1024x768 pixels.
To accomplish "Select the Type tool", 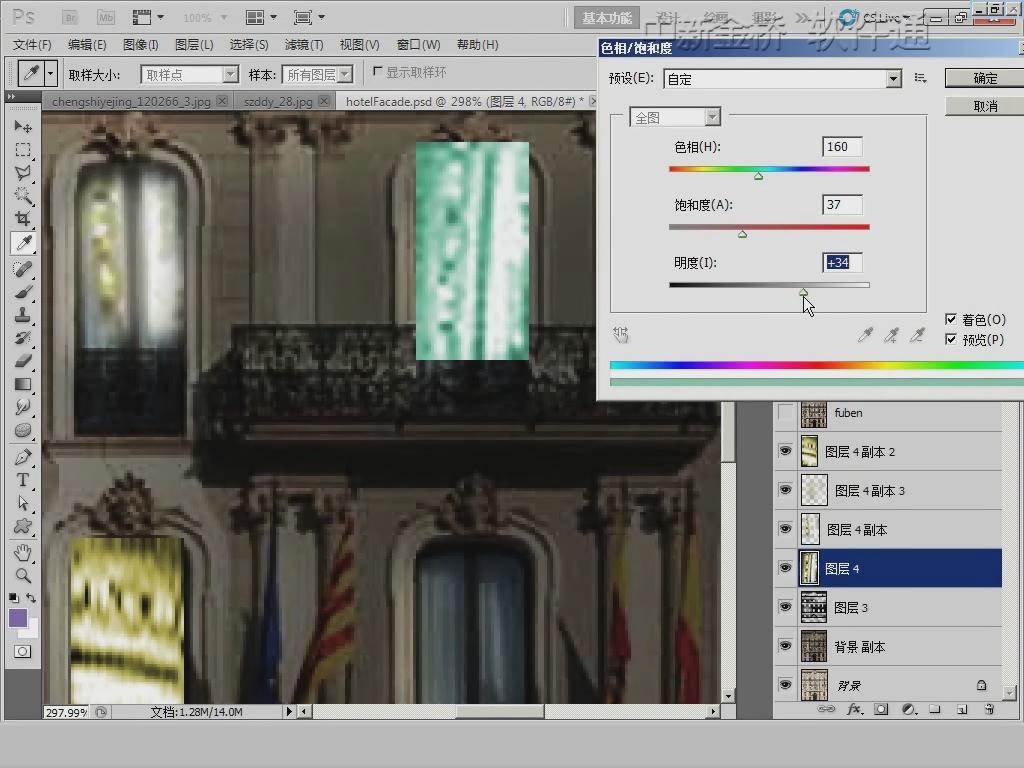I will click(23, 480).
